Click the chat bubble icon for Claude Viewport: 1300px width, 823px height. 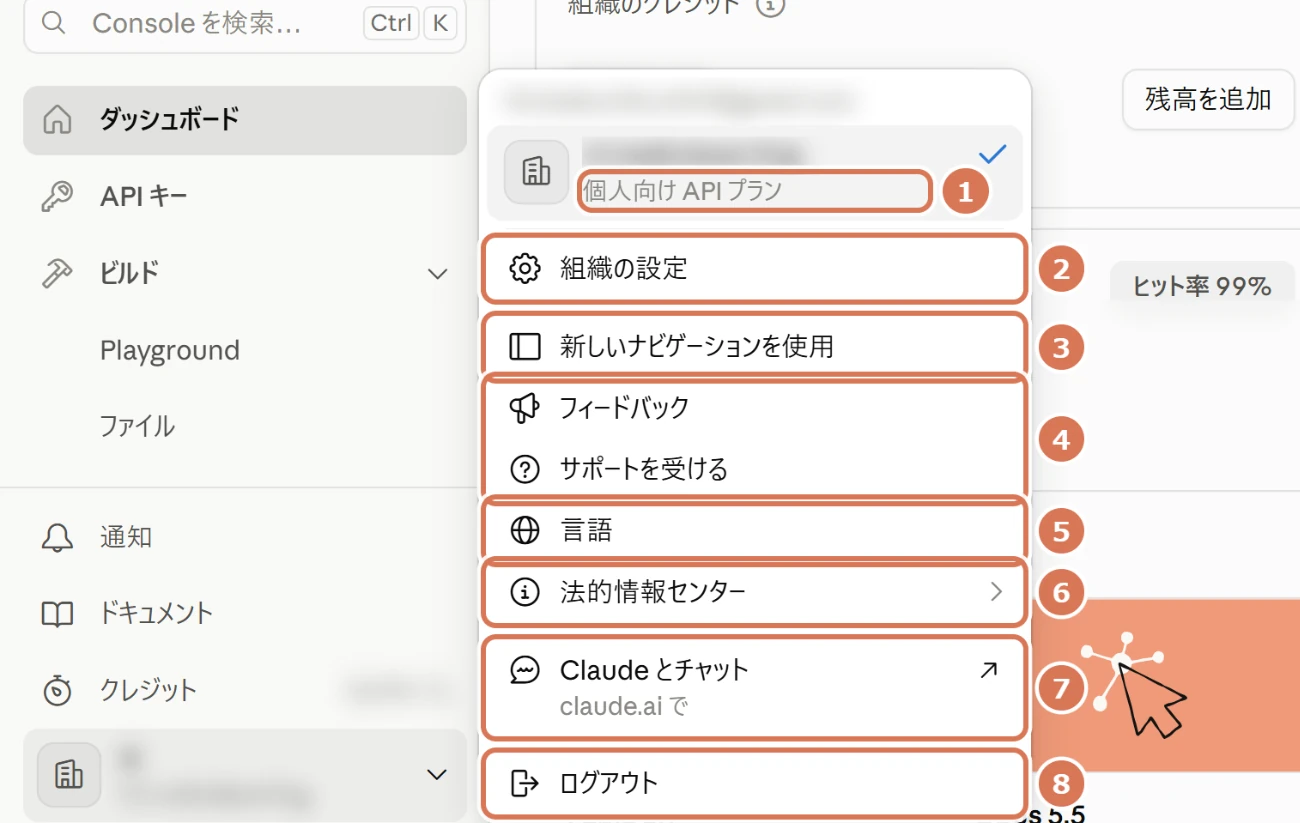(525, 670)
